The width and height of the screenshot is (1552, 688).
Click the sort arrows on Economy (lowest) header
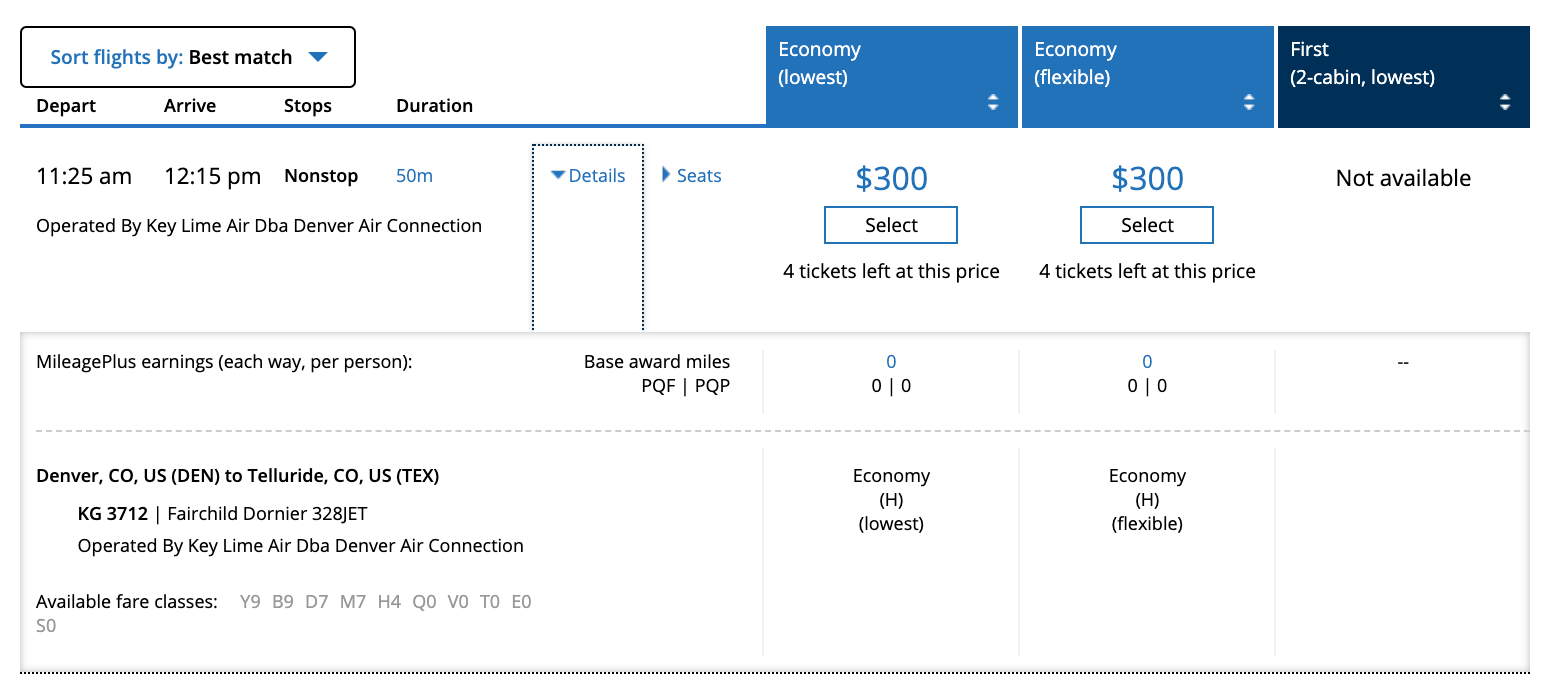coord(992,102)
